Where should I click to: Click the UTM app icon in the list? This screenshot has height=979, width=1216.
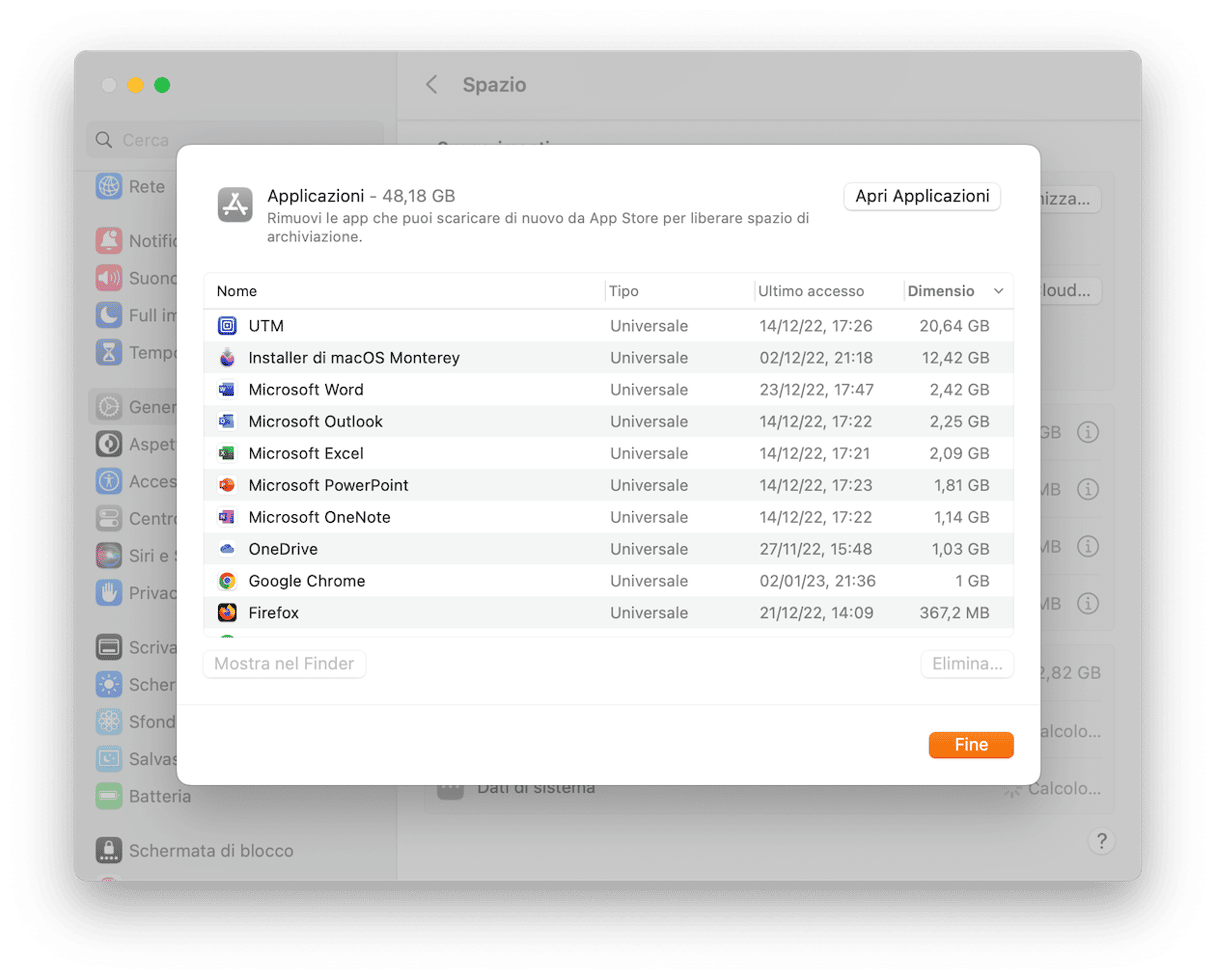click(227, 326)
